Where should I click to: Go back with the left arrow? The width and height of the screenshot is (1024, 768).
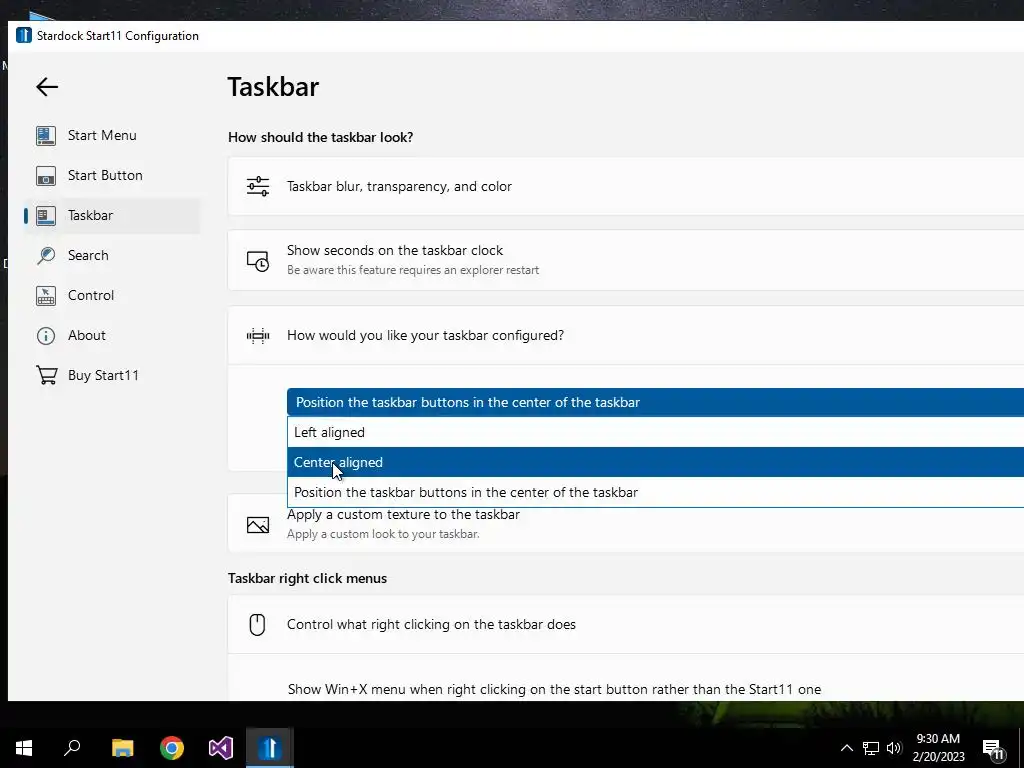(x=47, y=87)
